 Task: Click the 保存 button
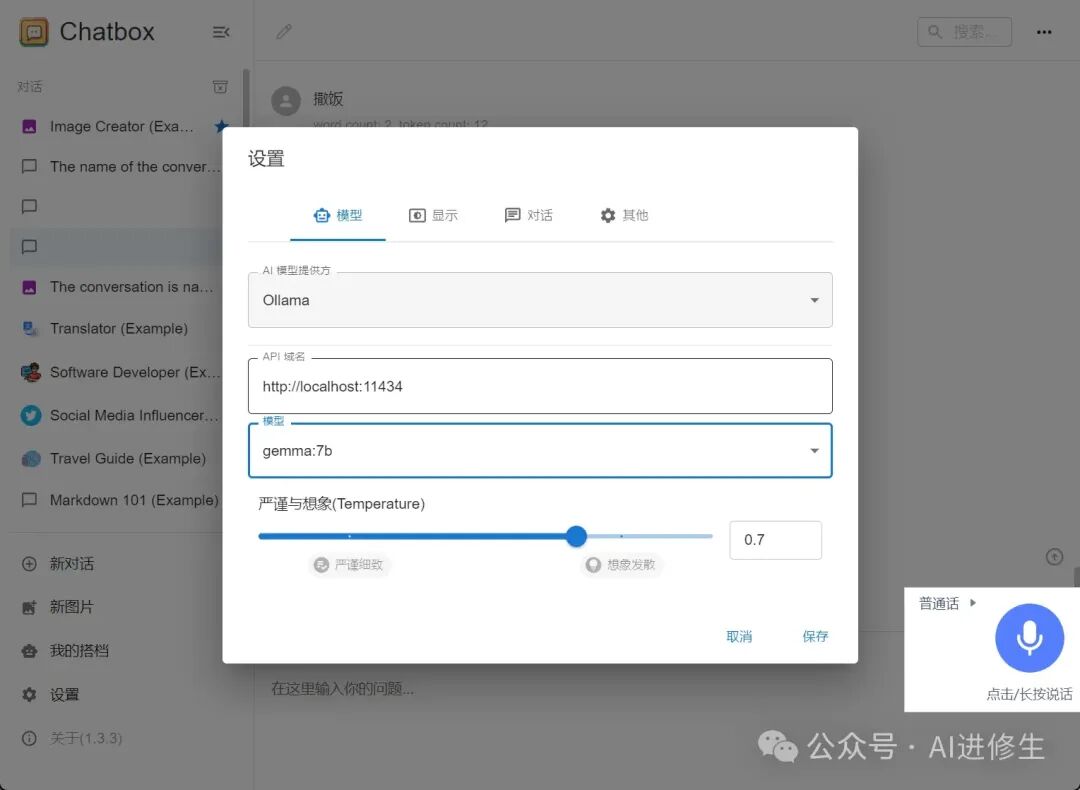click(x=815, y=636)
